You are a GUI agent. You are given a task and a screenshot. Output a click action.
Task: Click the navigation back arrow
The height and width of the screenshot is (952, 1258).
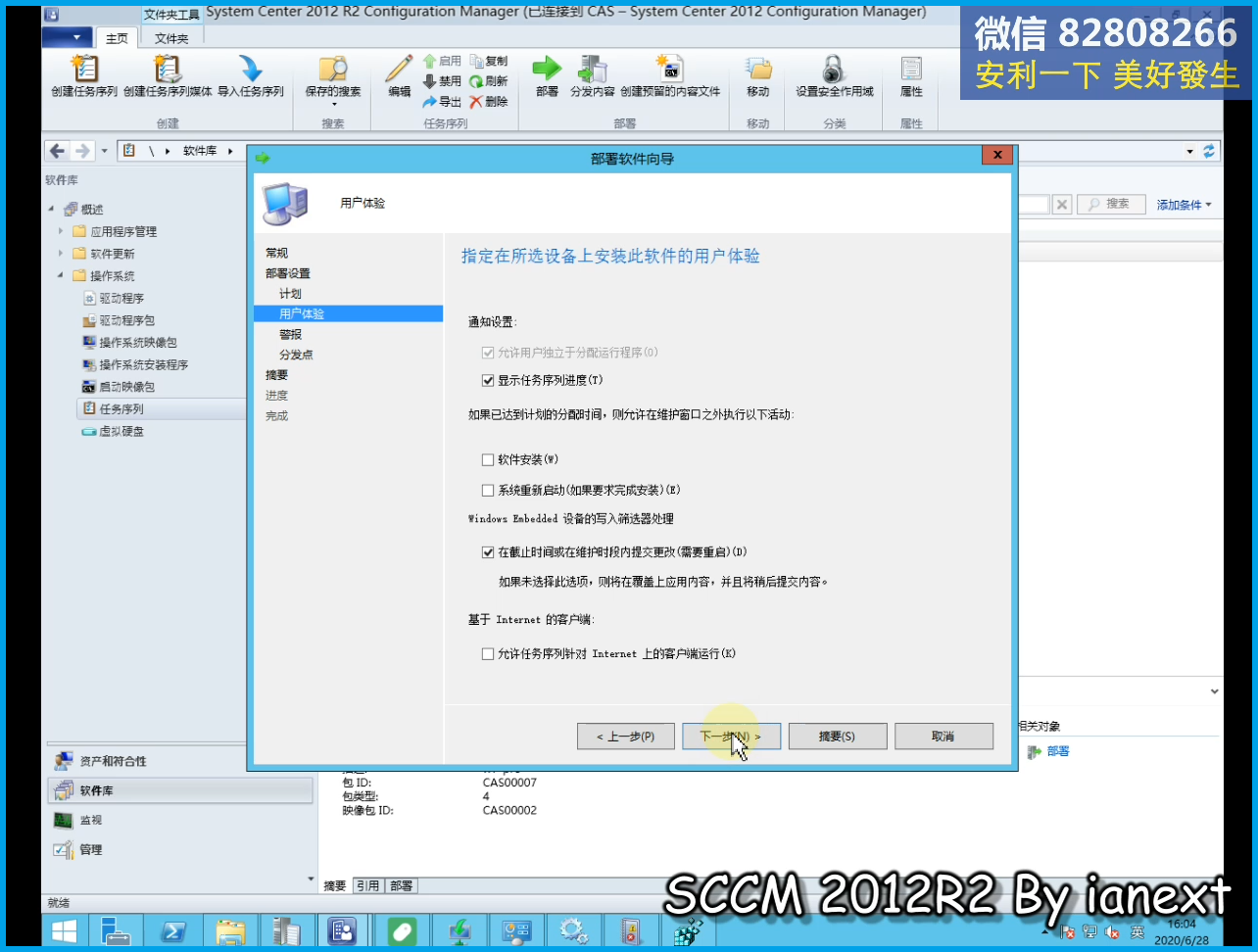click(x=58, y=151)
